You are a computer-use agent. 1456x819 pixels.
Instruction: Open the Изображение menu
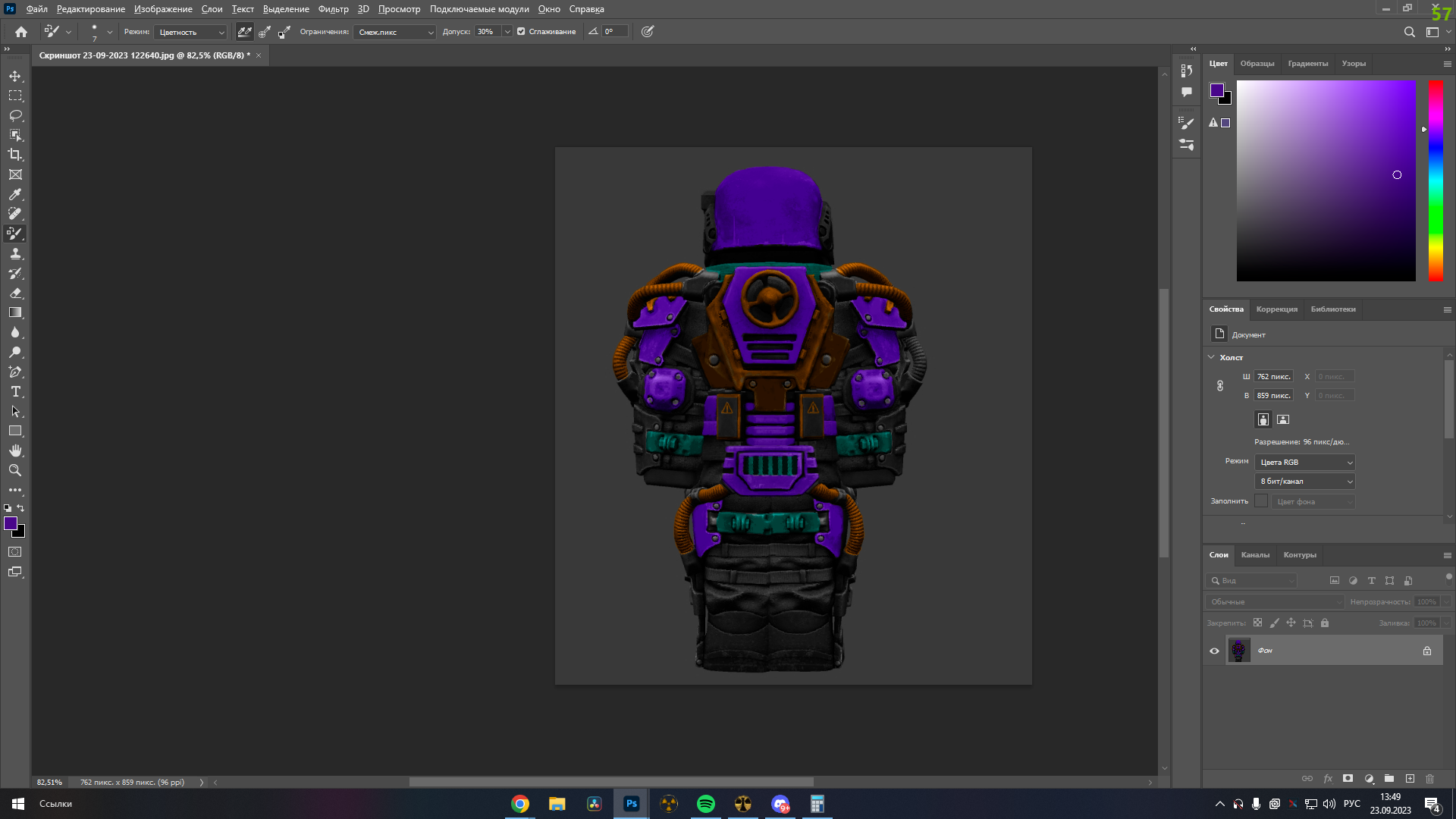pyautogui.click(x=163, y=9)
